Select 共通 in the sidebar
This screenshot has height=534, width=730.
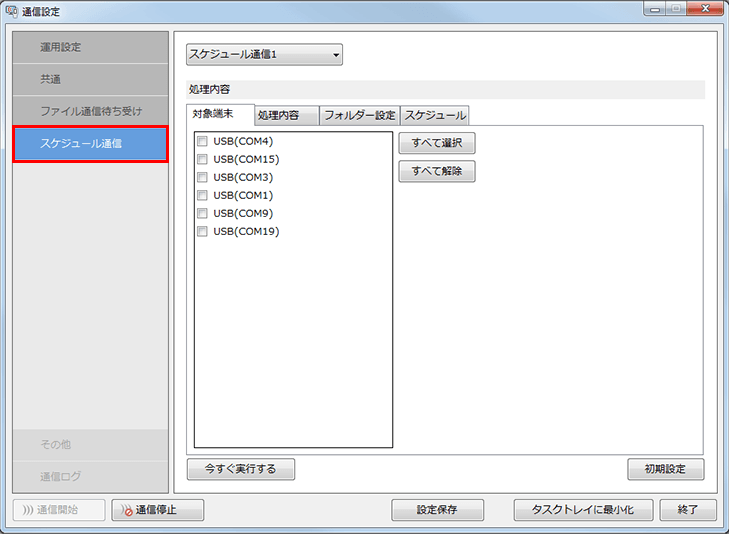coord(90,80)
